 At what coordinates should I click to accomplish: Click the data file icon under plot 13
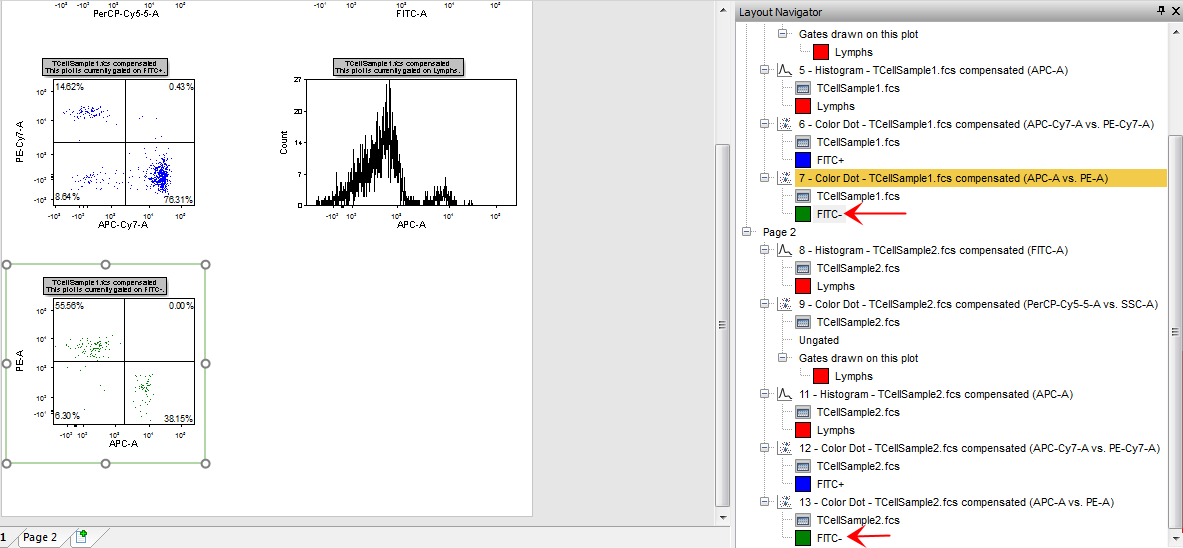coord(803,520)
